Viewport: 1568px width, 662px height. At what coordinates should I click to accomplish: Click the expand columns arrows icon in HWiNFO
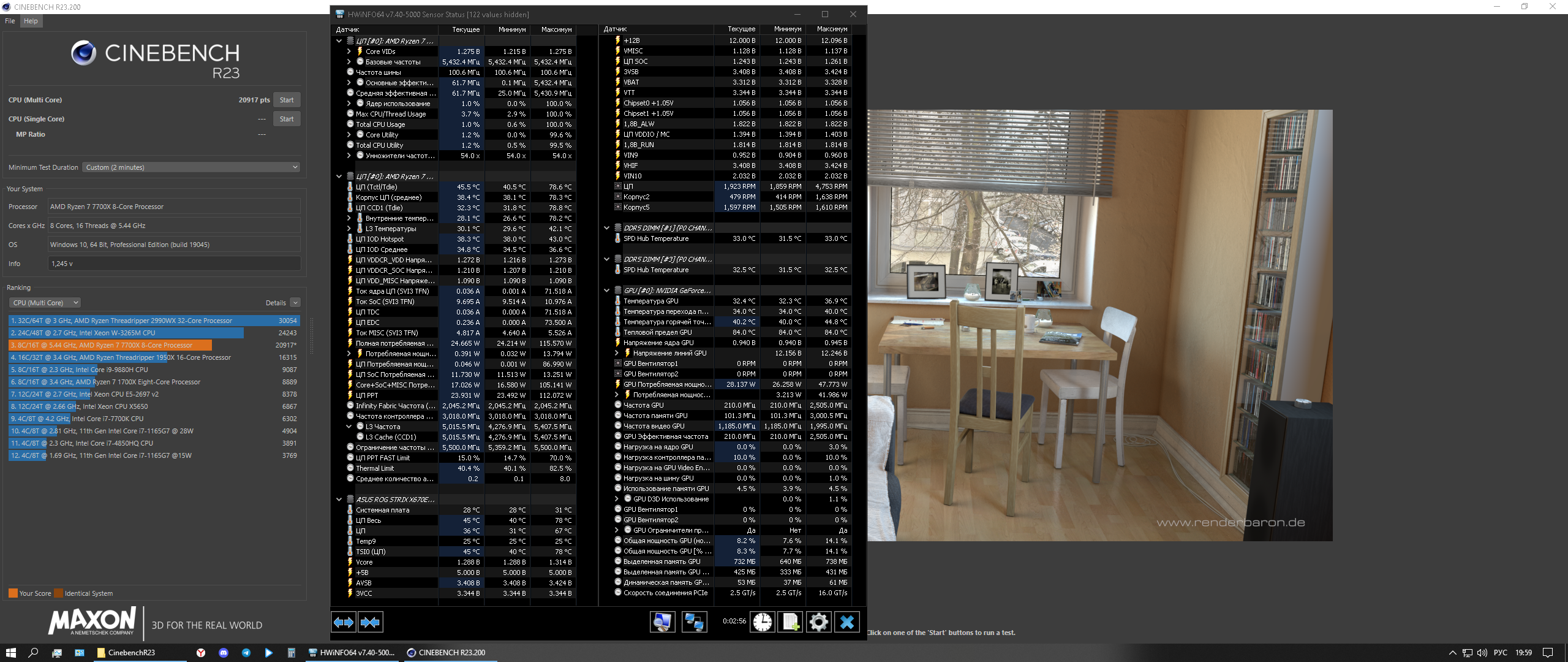point(344,623)
